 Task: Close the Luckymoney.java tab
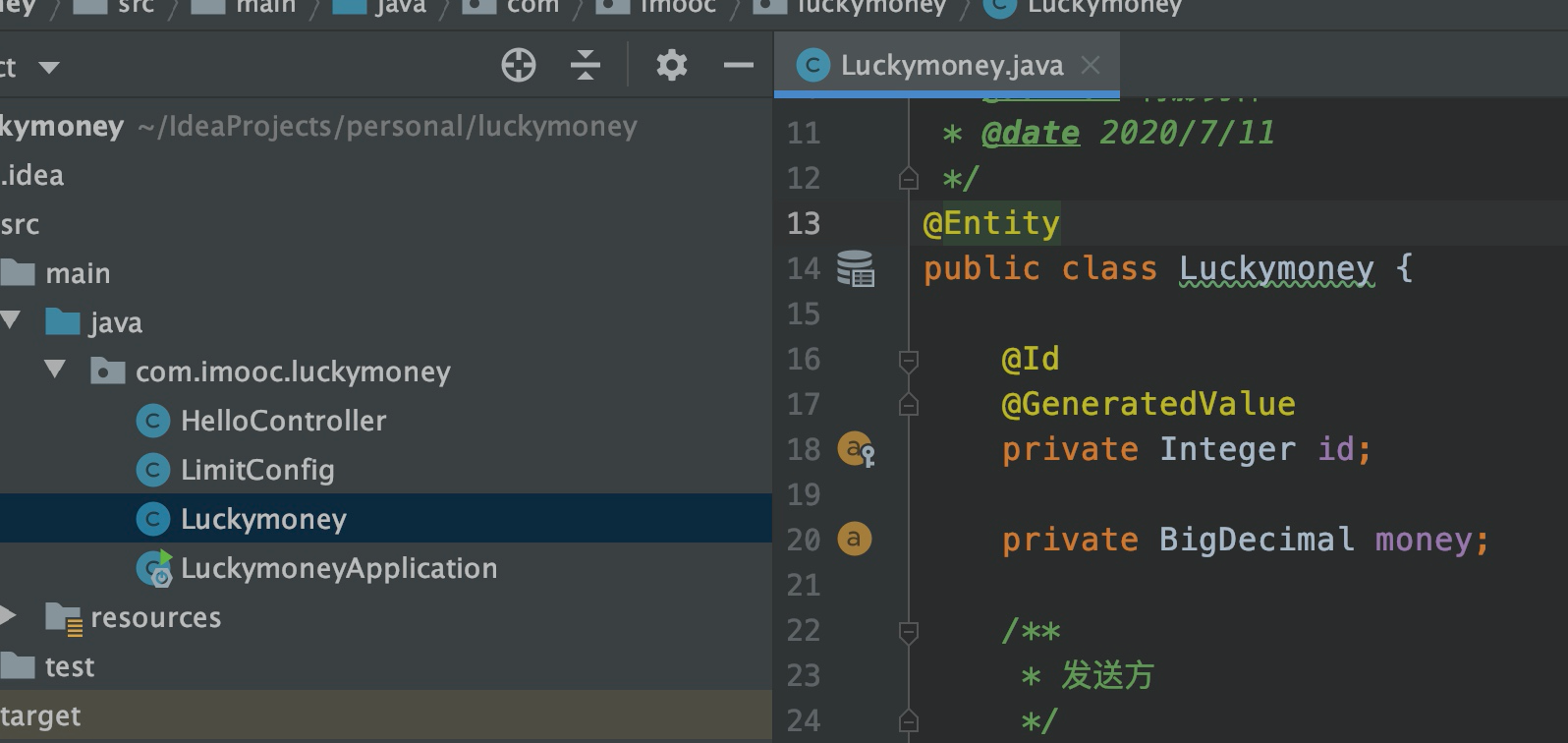(1091, 65)
